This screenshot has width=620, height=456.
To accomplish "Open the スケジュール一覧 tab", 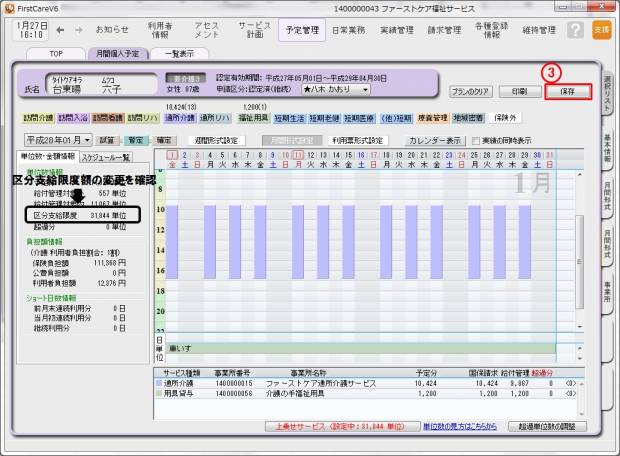I will pyautogui.click(x=106, y=157).
